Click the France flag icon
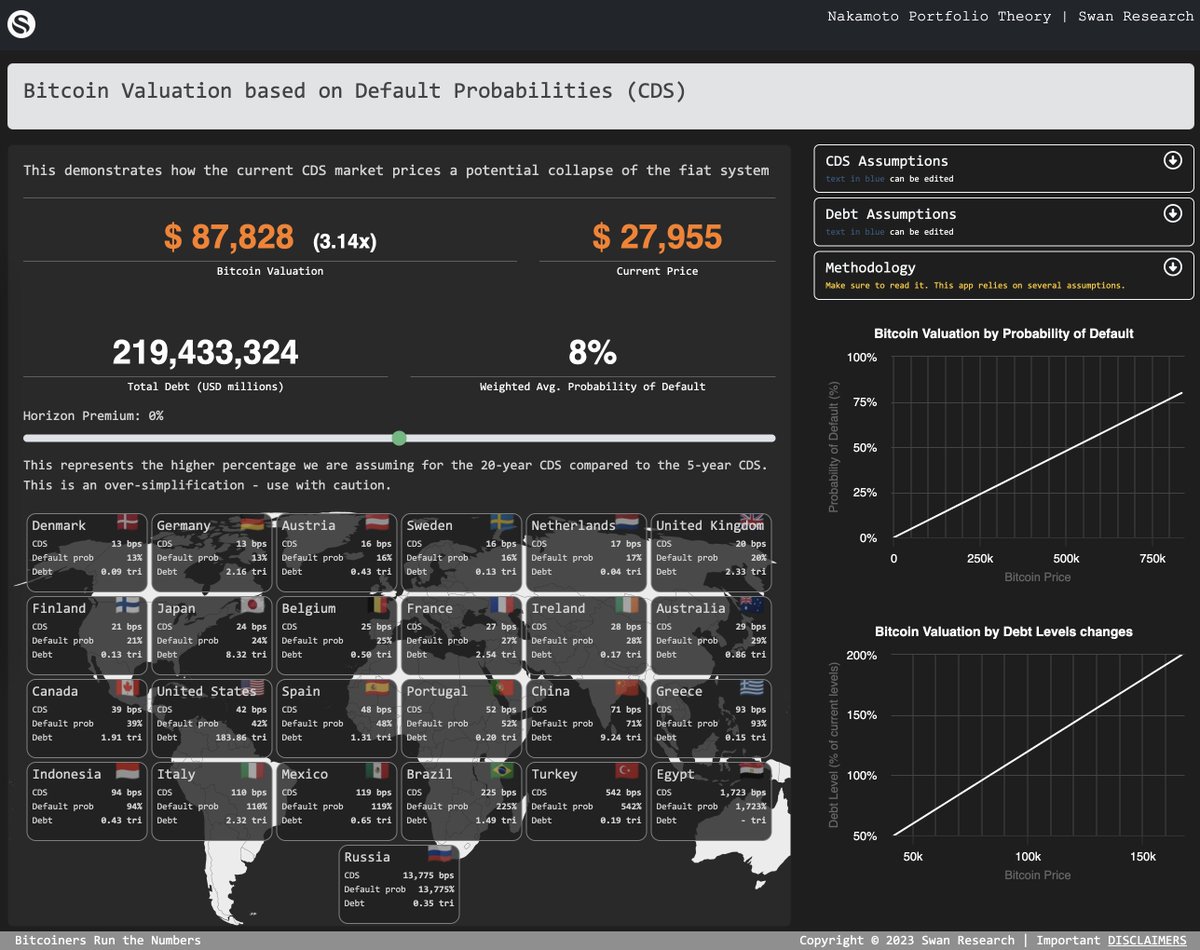This screenshot has height=950, width=1200. (x=503, y=605)
